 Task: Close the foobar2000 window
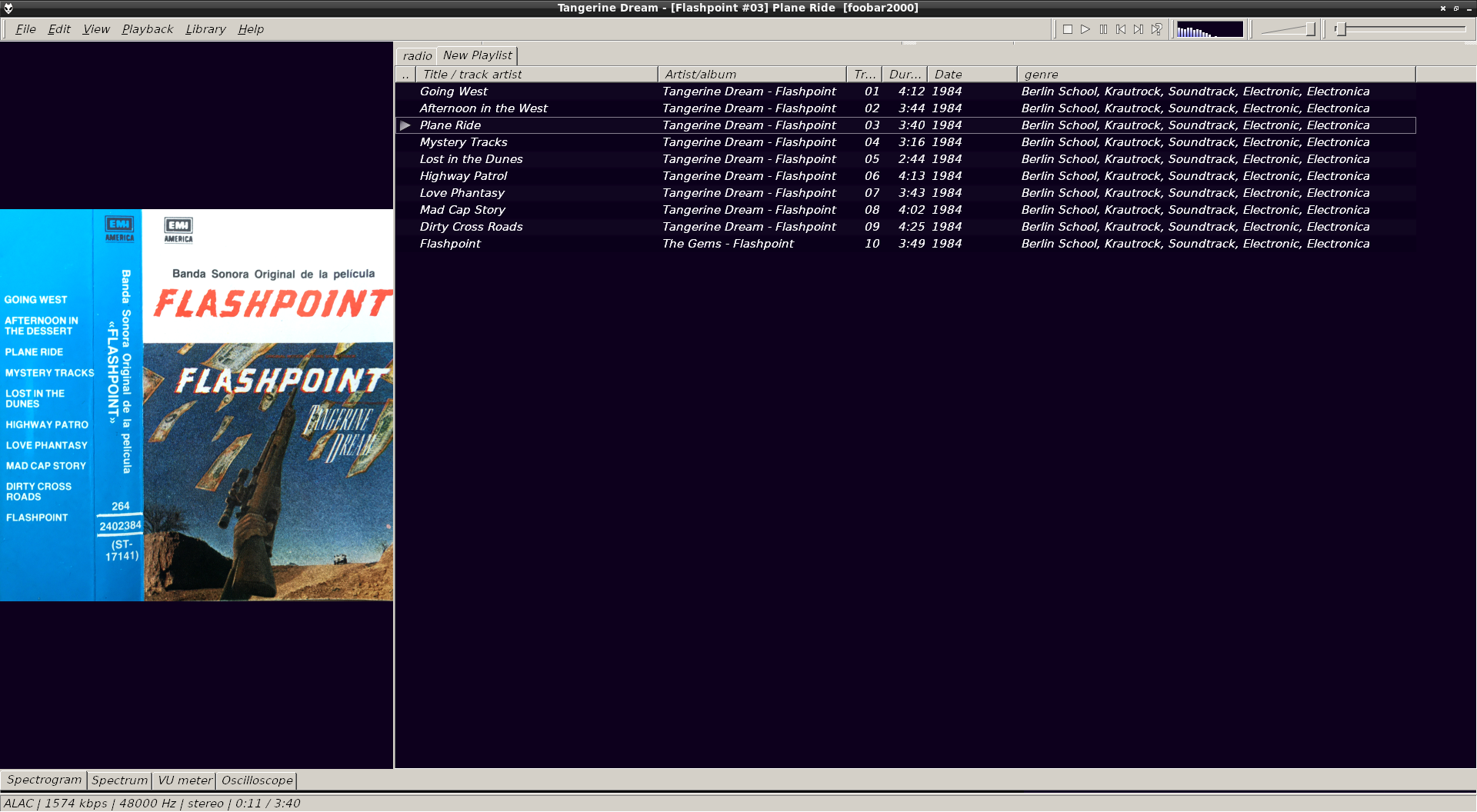pos(1443,8)
